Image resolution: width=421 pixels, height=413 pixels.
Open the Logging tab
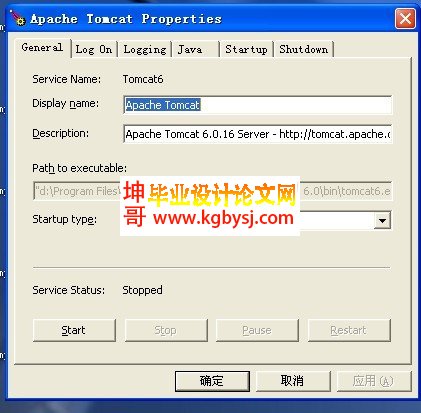coord(145,49)
